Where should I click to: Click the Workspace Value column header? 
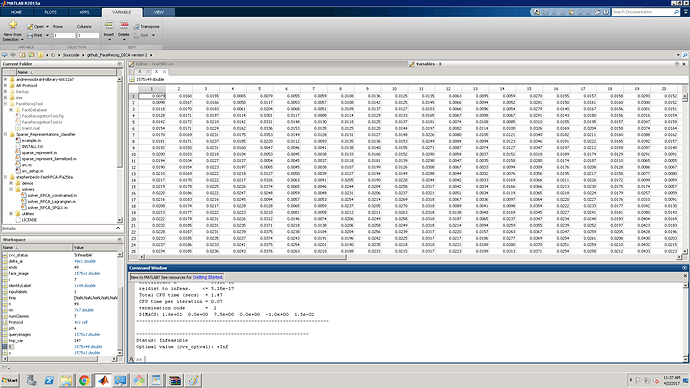coord(95,247)
